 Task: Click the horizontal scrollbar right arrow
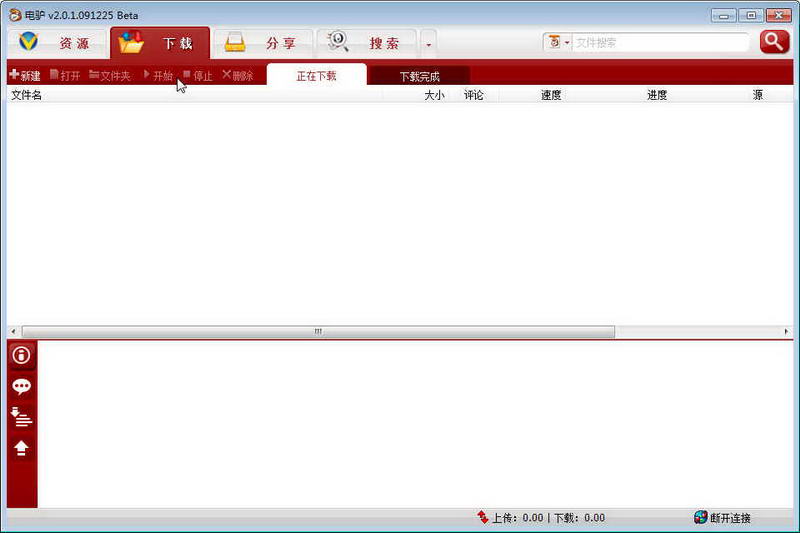(786, 332)
